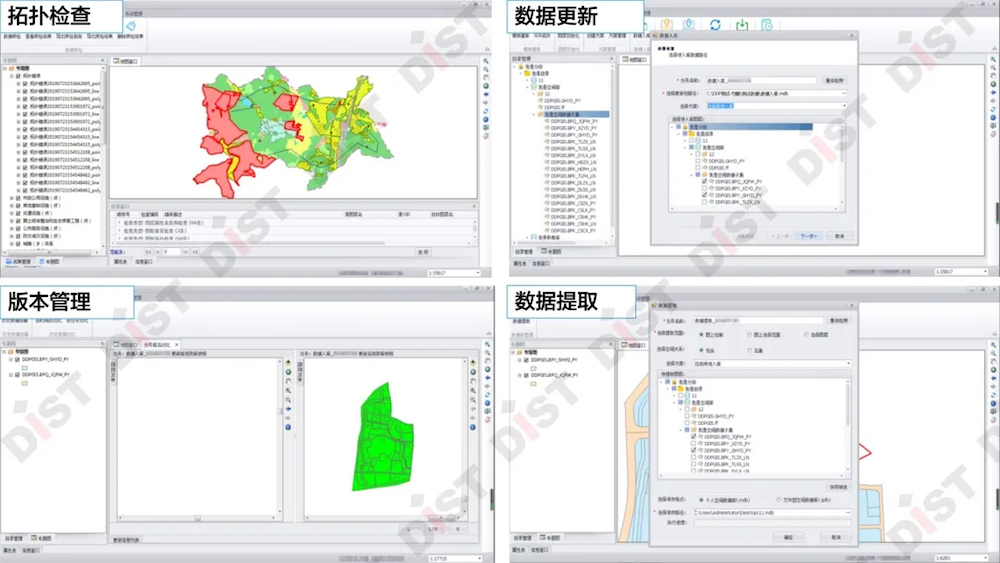Image resolution: width=1000 pixels, height=563 pixels.
Task: Click 下一步 in the data update wizard
Action: pos(808,236)
